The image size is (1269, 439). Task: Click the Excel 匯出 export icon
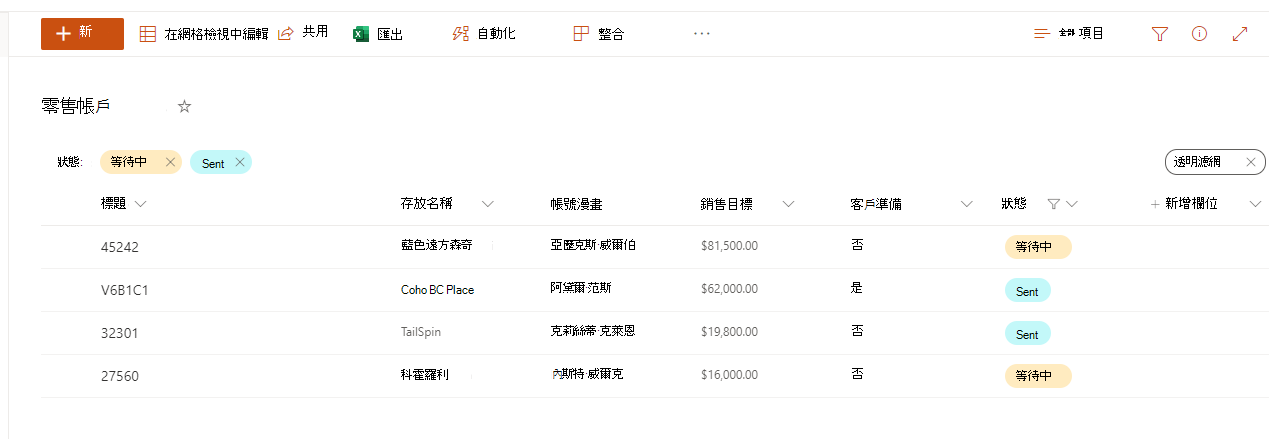[x=361, y=34]
